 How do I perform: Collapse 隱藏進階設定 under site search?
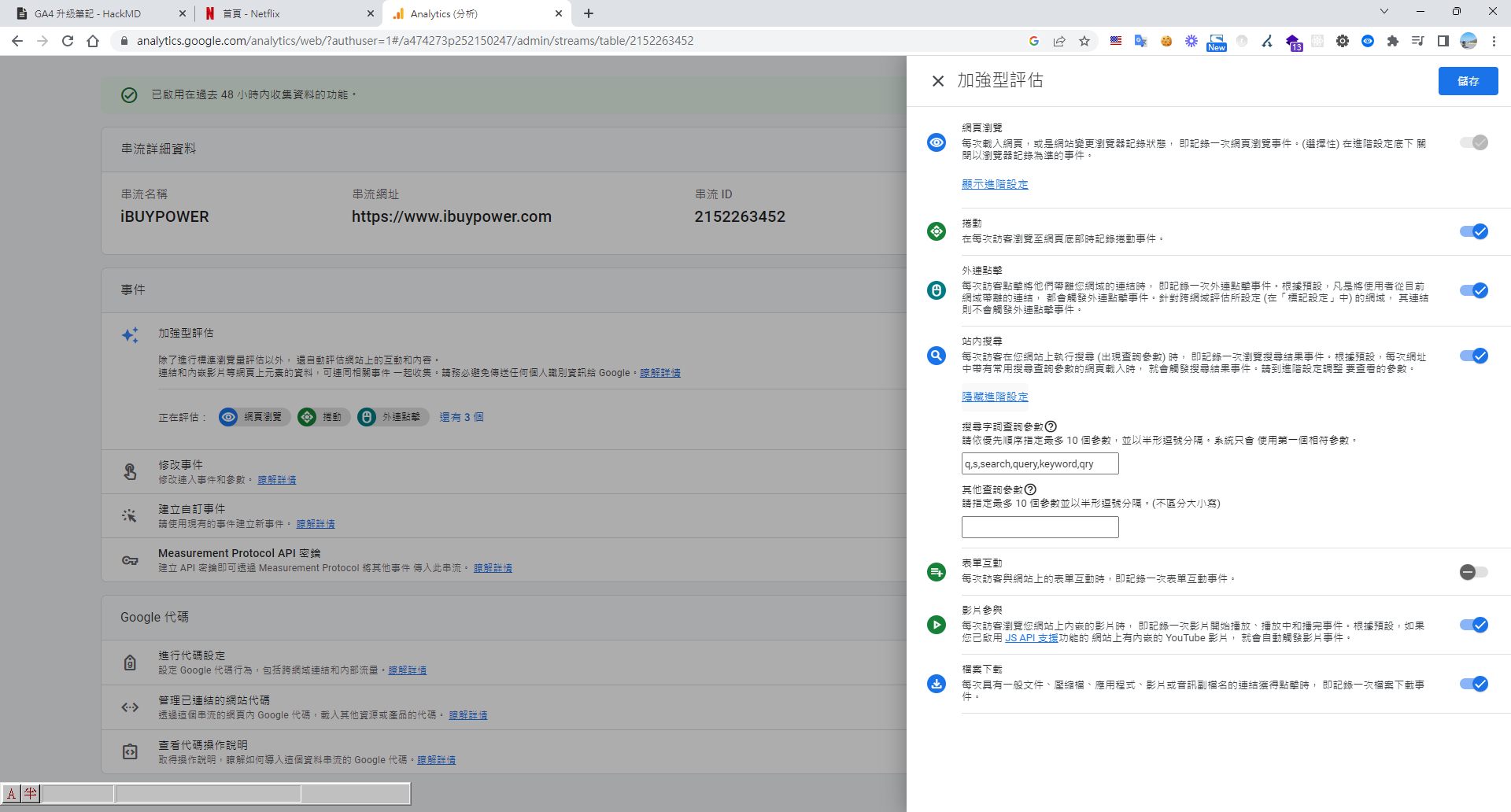[994, 397]
